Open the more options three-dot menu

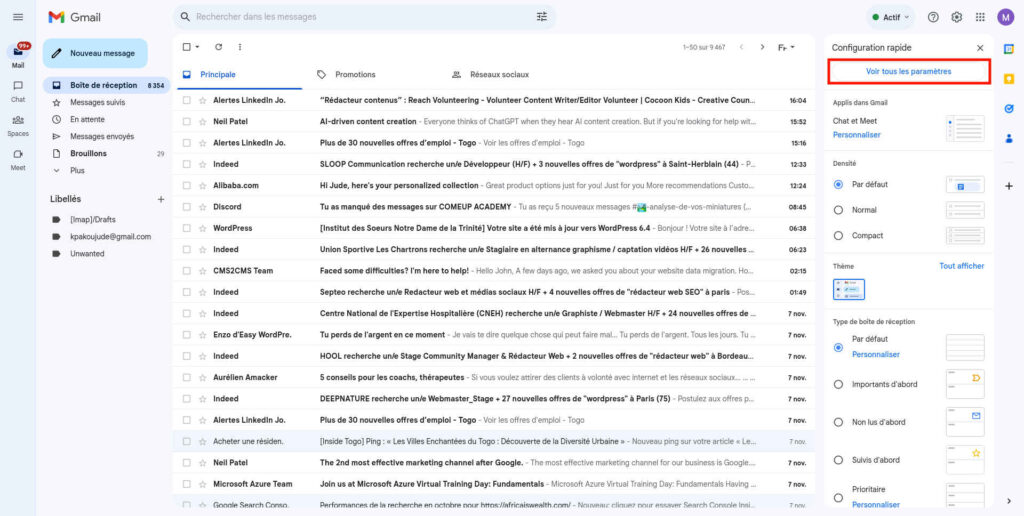point(240,47)
